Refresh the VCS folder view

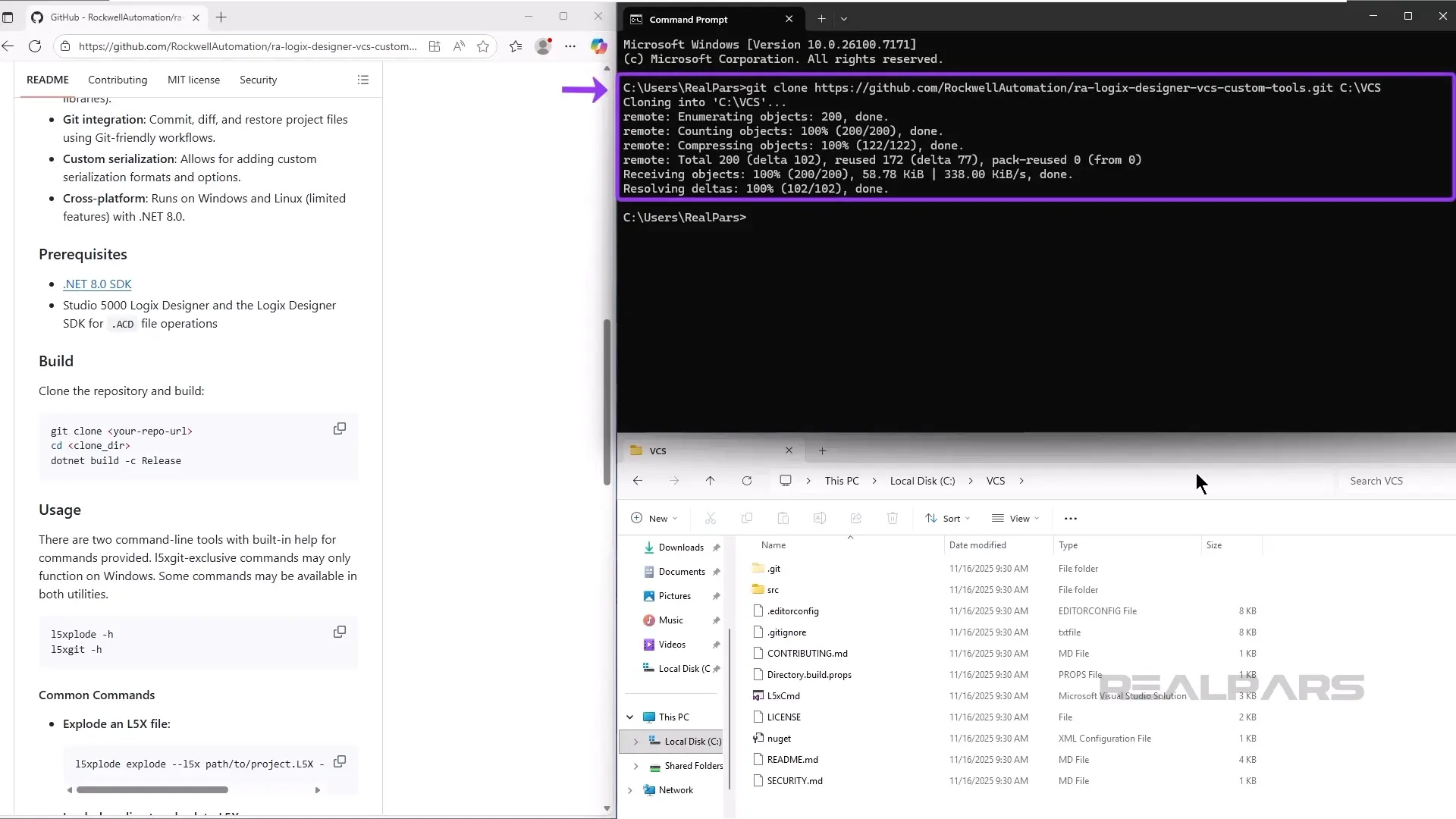click(747, 480)
